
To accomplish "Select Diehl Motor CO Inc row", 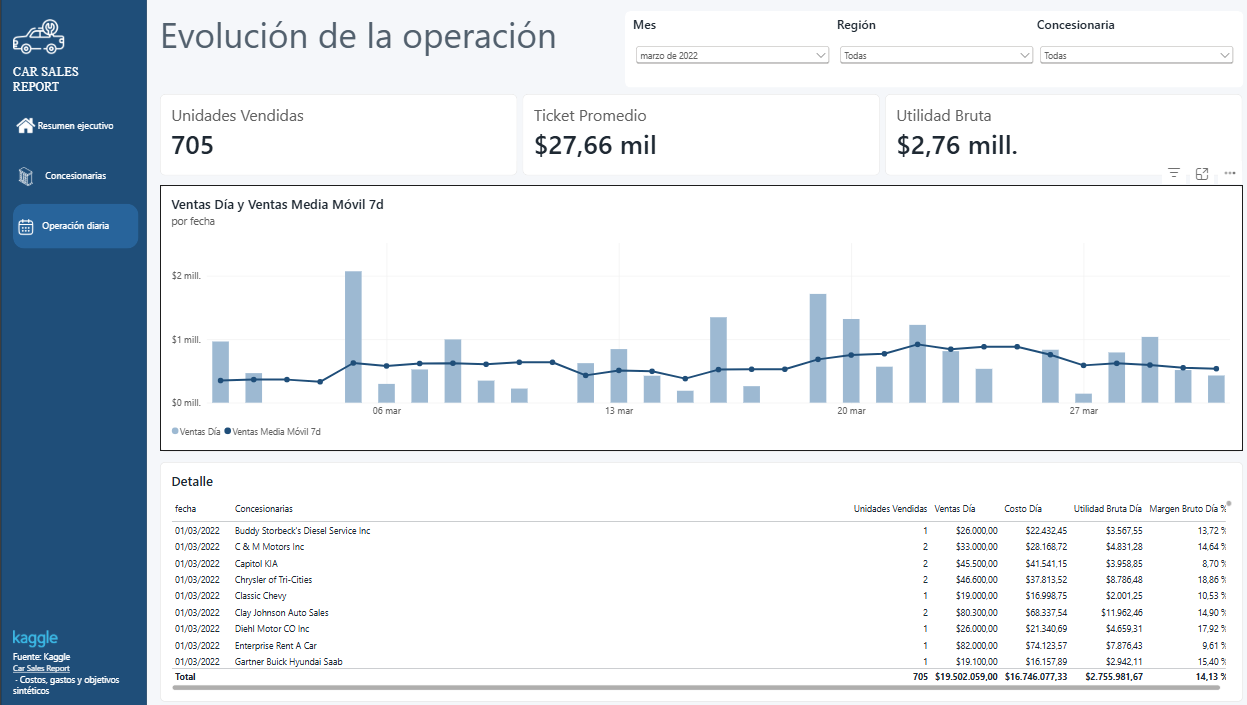I will pyautogui.click(x=700, y=629).
